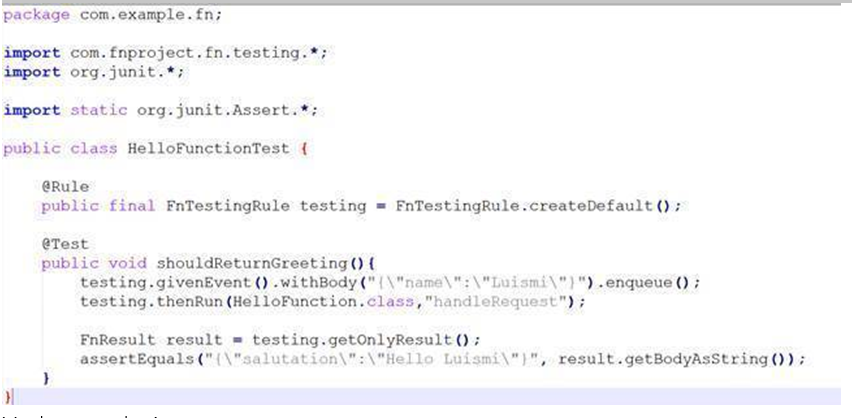This screenshot has height=418, width=852.
Task: Click the @Test annotation
Action: coord(64,243)
